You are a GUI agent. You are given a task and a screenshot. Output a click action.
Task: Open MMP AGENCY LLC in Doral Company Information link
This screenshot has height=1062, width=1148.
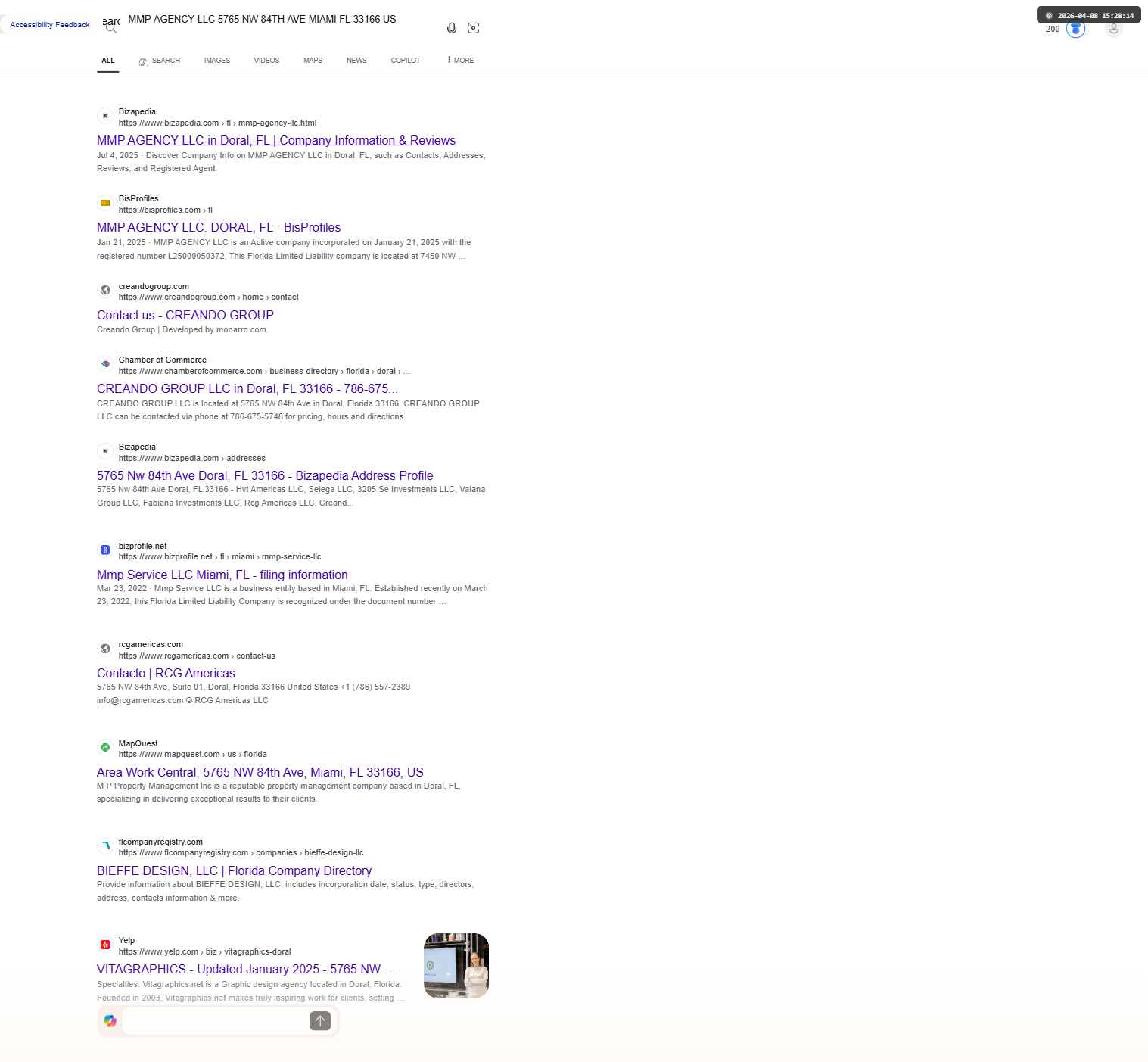coord(276,141)
